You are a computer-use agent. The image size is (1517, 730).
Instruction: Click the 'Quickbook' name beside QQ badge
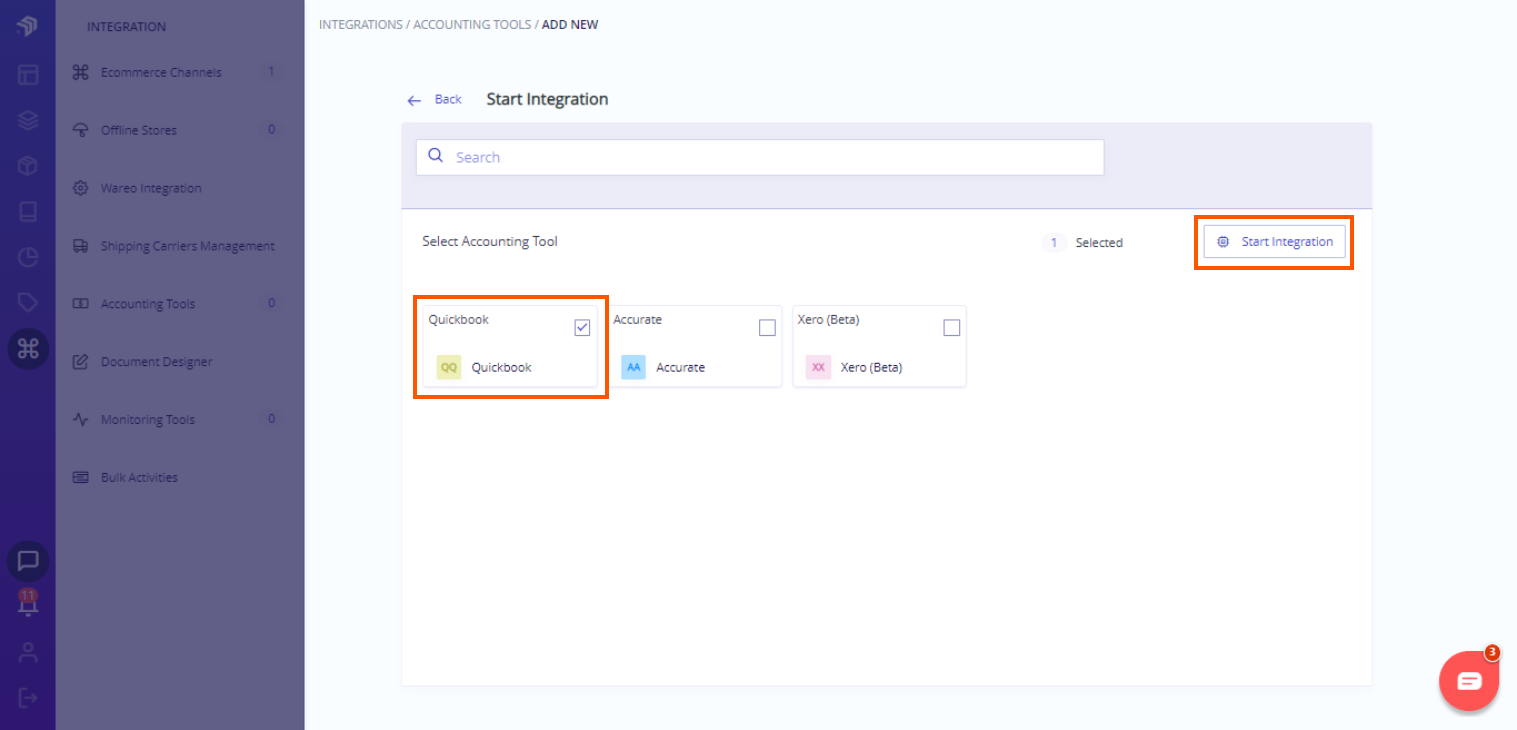pyautogui.click(x=501, y=367)
